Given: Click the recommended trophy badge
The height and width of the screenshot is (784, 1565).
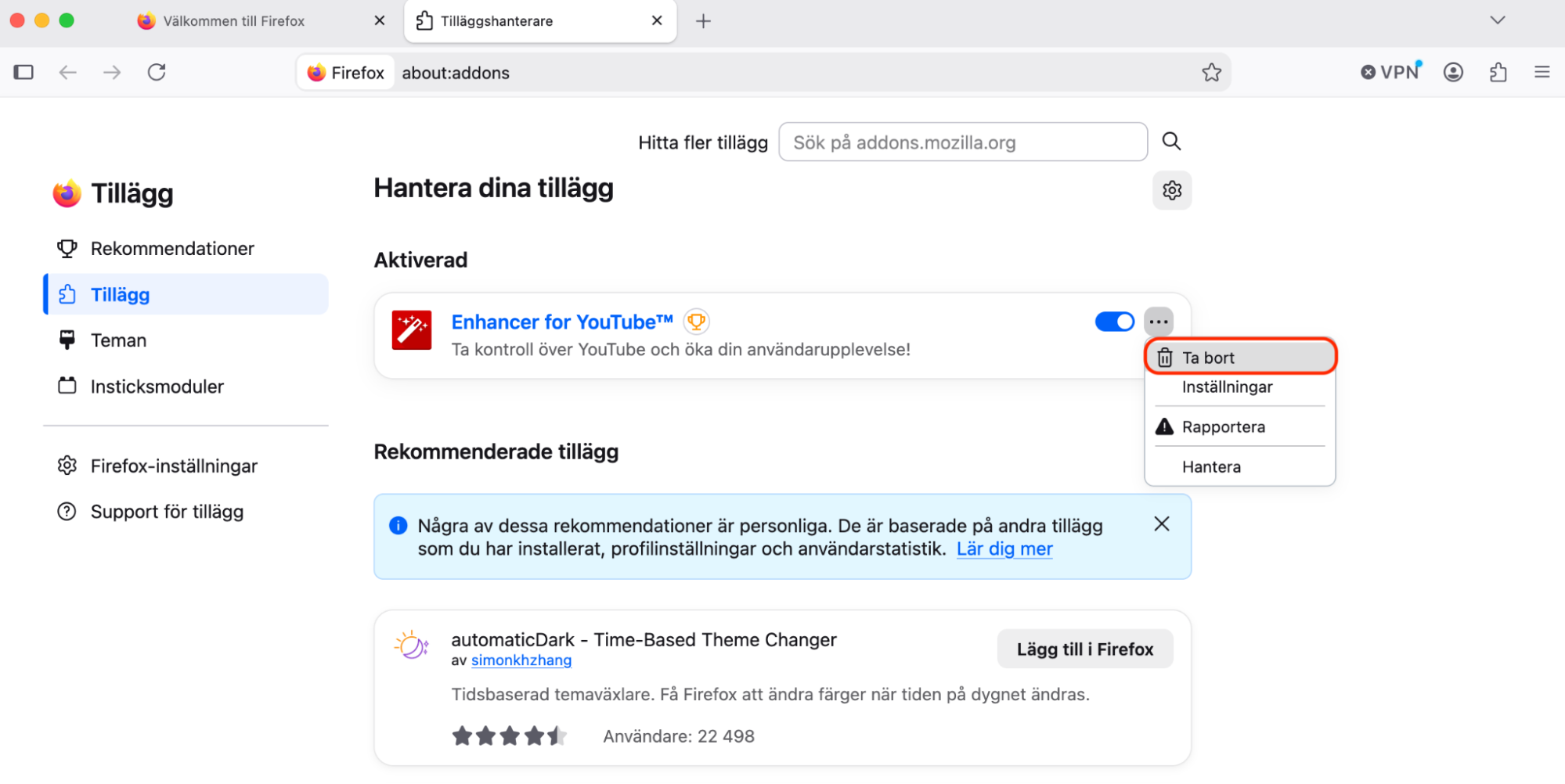Looking at the screenshot, I should coord(696,322).
